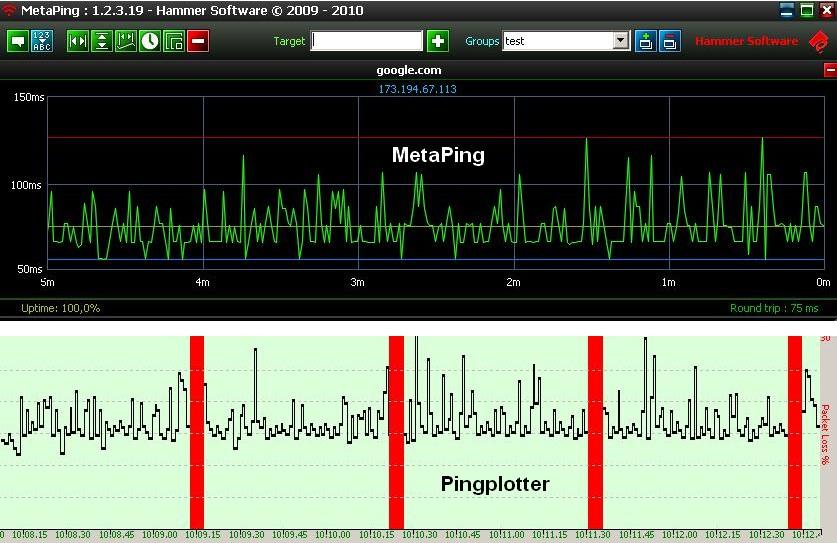Remove the google.com graph via red minus
The height and width of the screenshot is (543, 837).
(830, 70)
